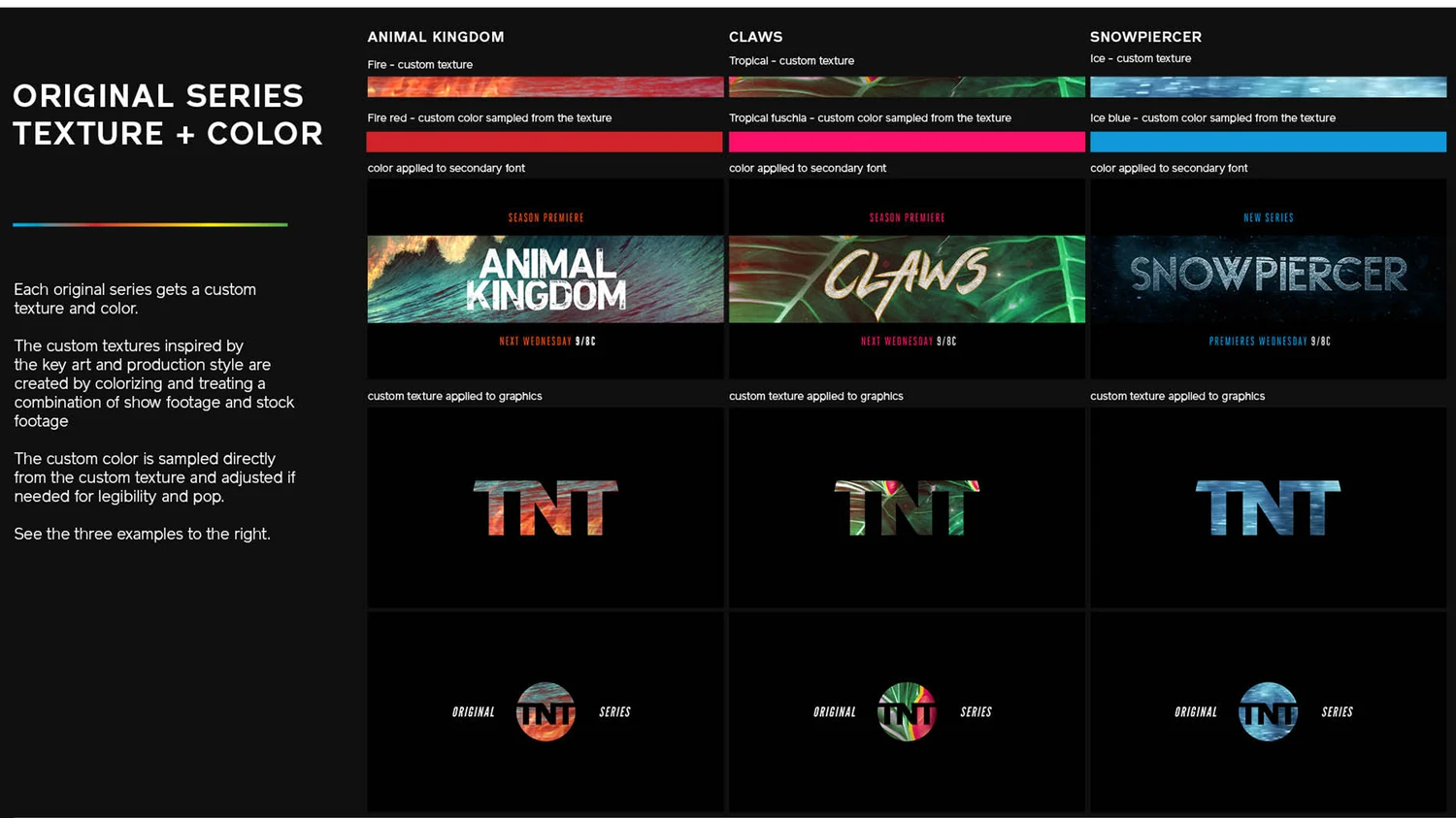Image resolution: width=1456 pixels, height=818 pixels.
Task: Open the Claws title banner image
Action: point(907,279)
